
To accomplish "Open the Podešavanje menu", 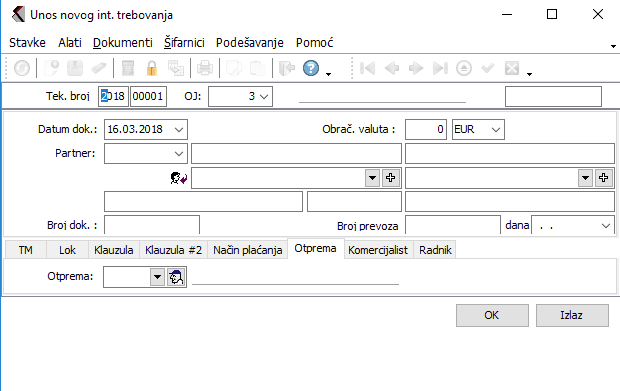I will (x=250, y=43).
